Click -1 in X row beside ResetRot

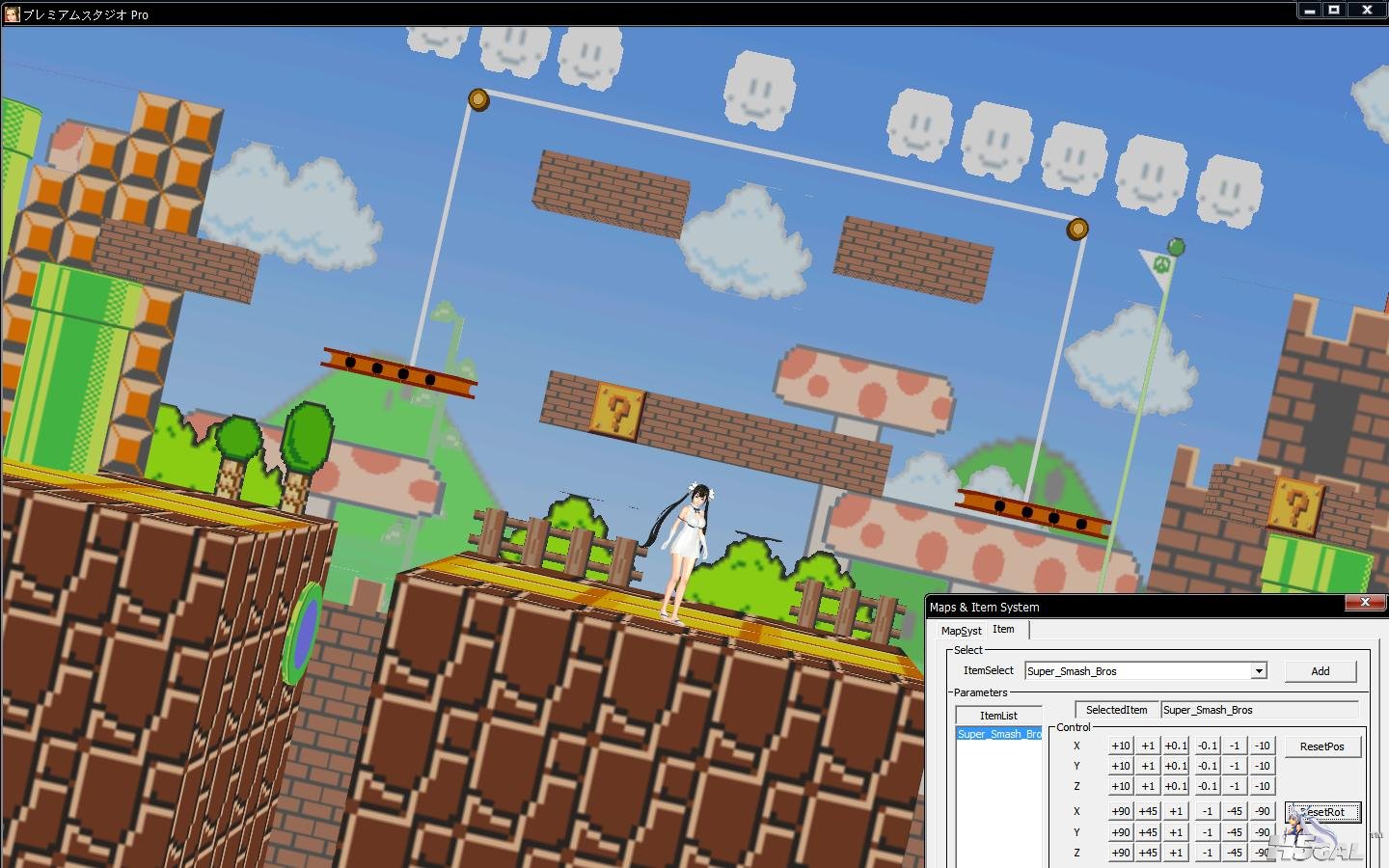tap(1208, 811)
